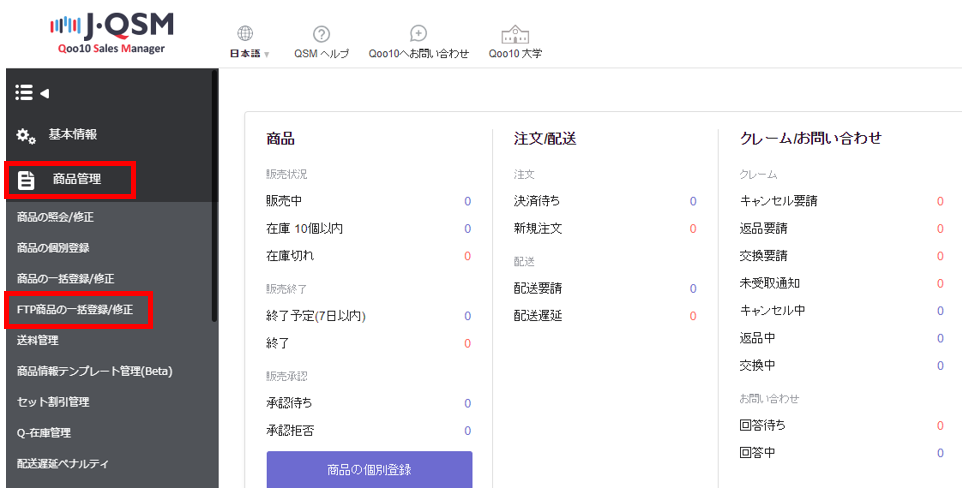Click the 回答中 count
Image resolution: width=962 pixels, height=489 pixels.
point(940,453)
